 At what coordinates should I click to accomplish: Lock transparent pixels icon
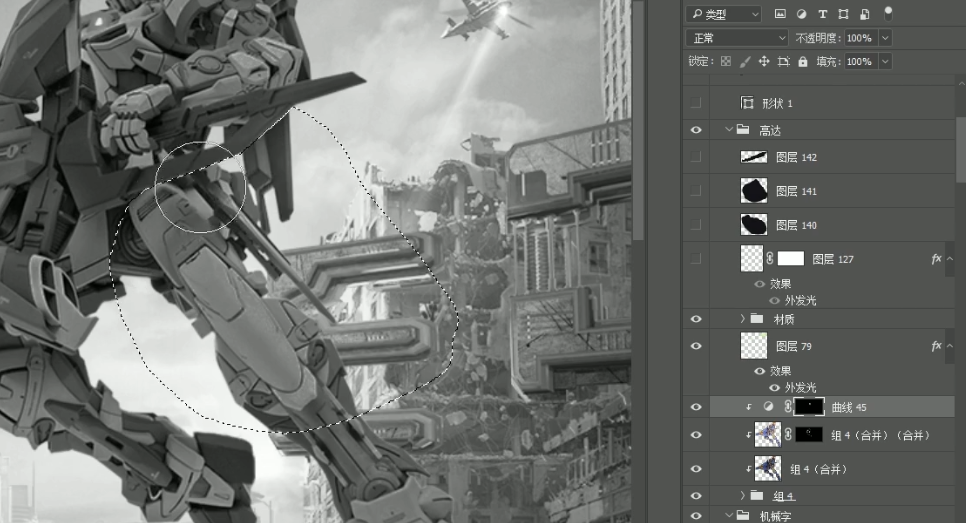click(x=726, y=61)
